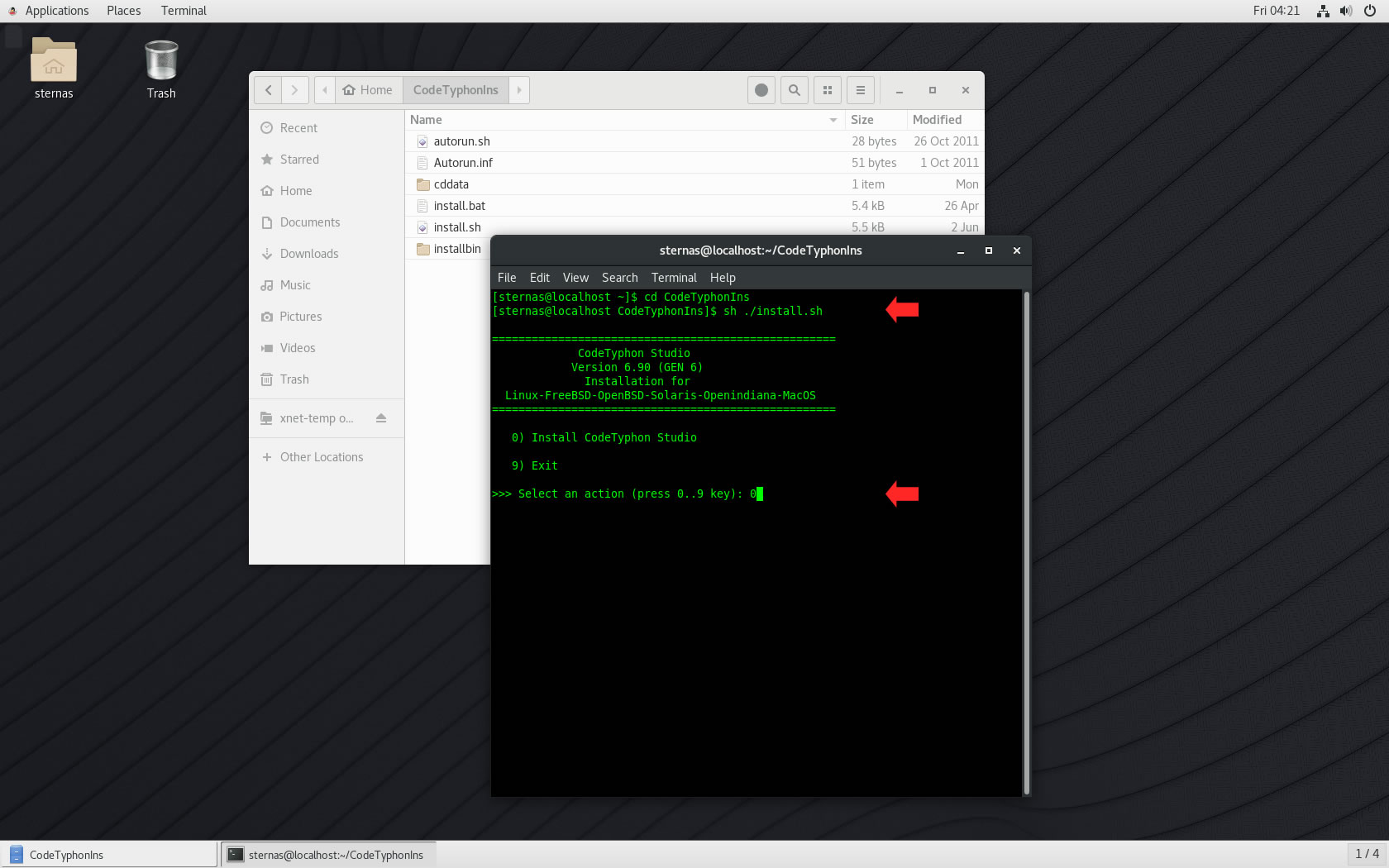1389x868 pixels.
Task: Sort files by Modified column
Action: (x=945, y=120)
